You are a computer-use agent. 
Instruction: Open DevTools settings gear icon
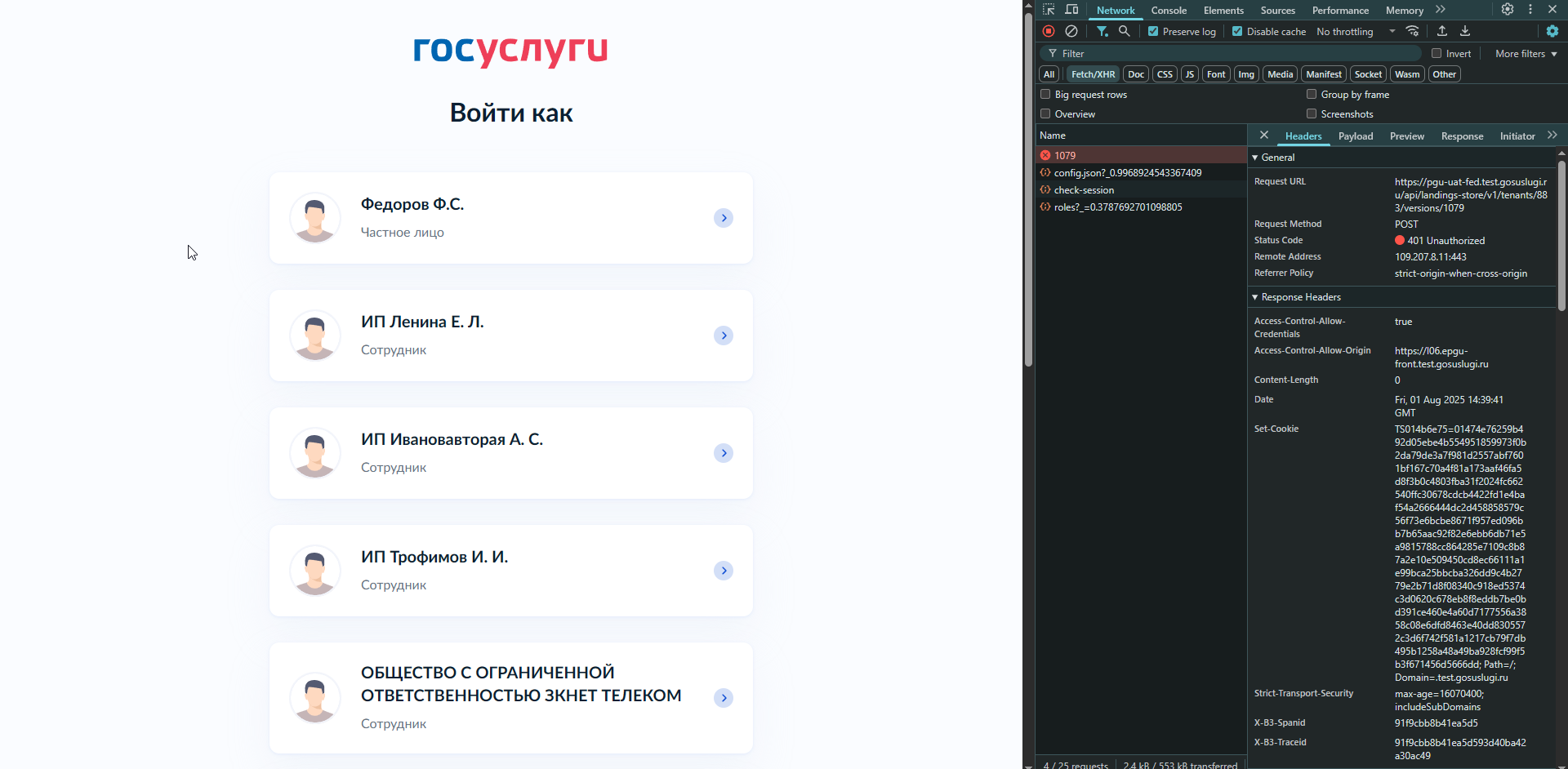pyautogui.click(x=1508, y=10)
